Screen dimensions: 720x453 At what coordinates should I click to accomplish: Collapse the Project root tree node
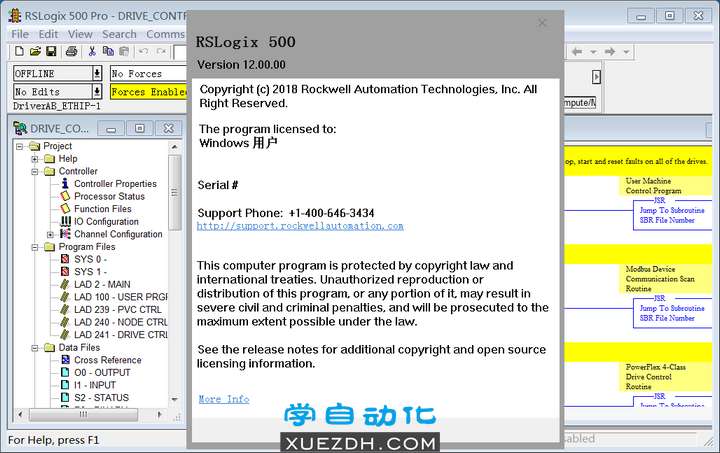pyautogui.click(x=19, y=146)
